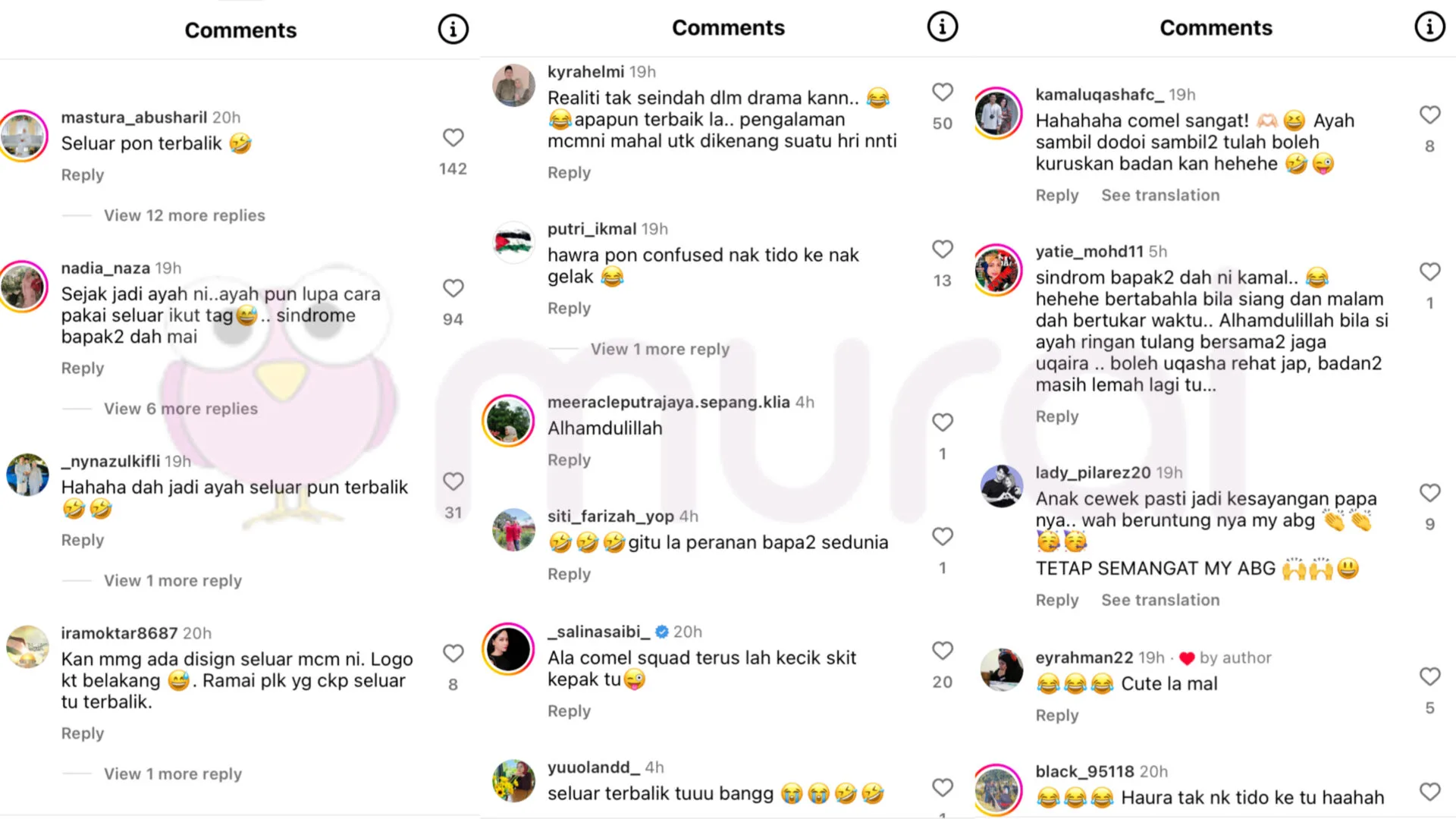This screenshot has width=1456, height=819.
Task: Reply to yatie_mohd11's comment
Action: (1057, 417)
